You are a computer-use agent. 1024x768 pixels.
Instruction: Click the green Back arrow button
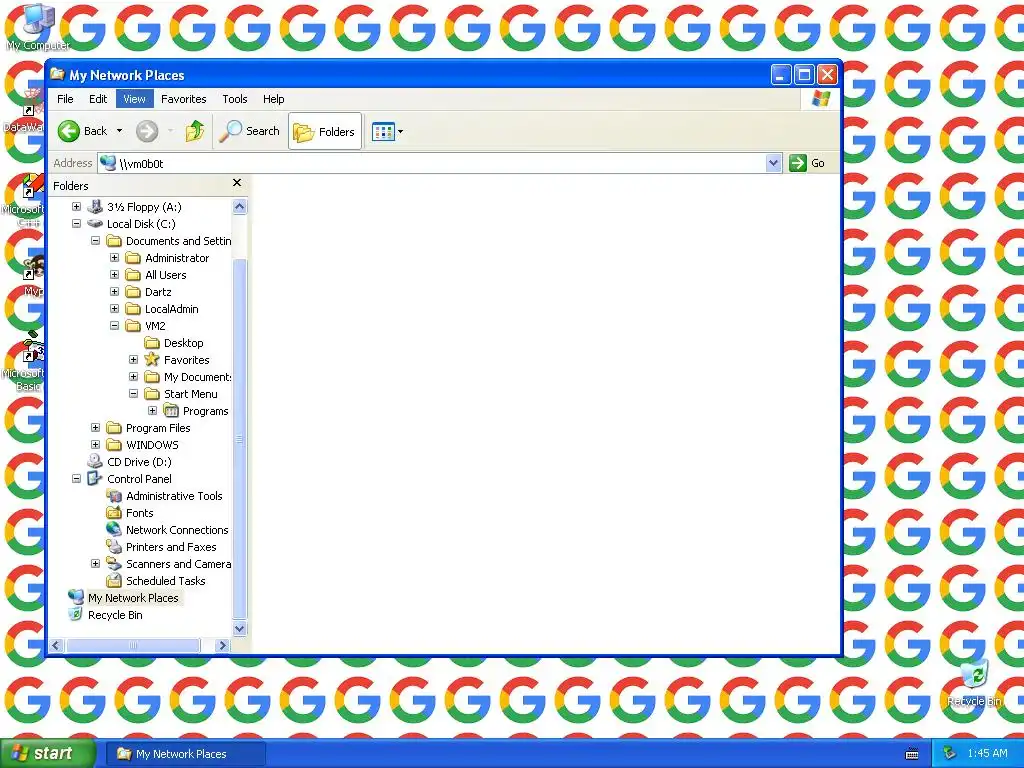click(69, 131)
